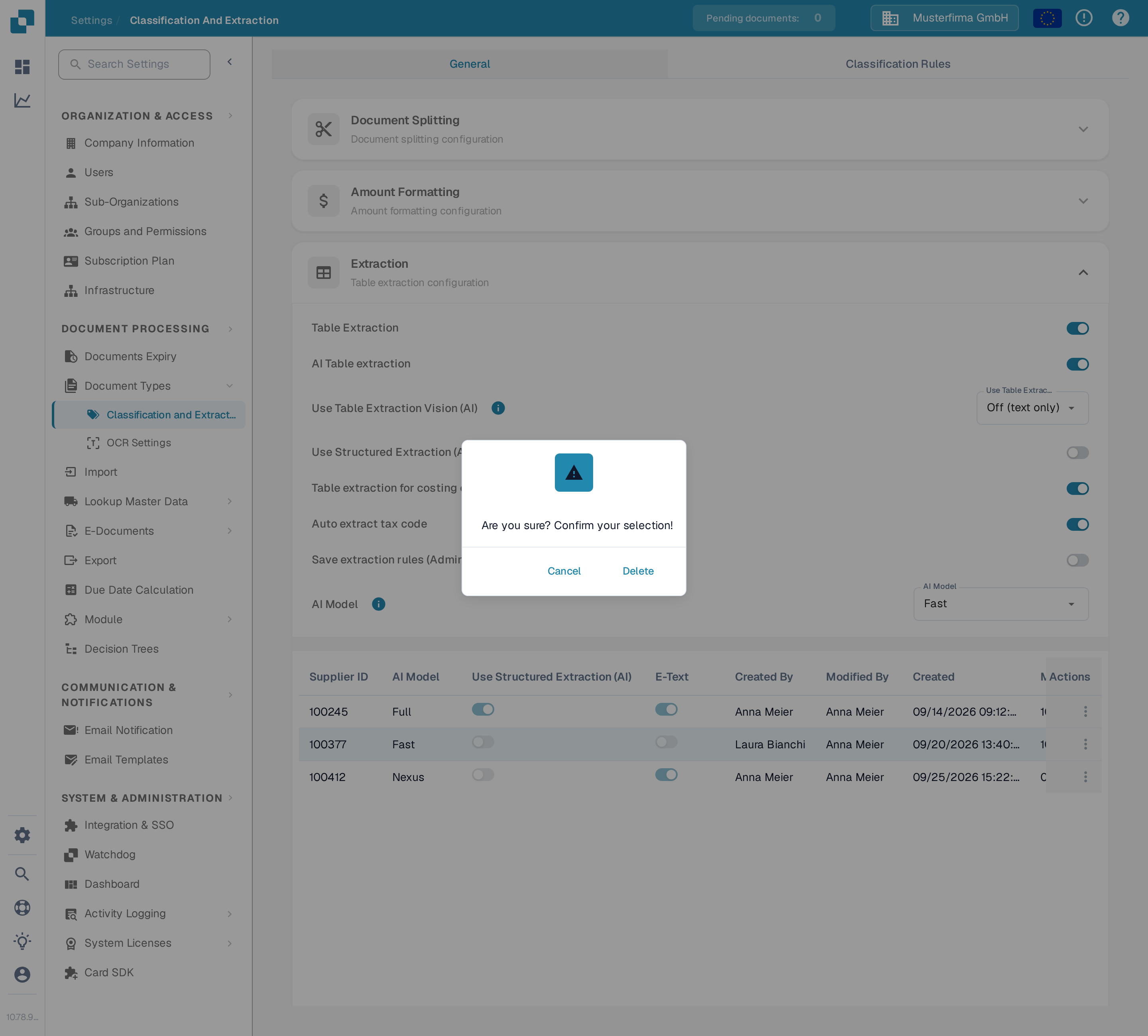Click the settings gear in left rail
This screenshot has width=1148, height=1036.
[22, 835]
